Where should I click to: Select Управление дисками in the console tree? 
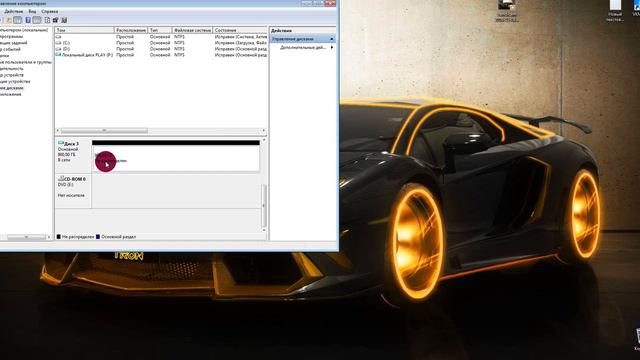(12, 88)
